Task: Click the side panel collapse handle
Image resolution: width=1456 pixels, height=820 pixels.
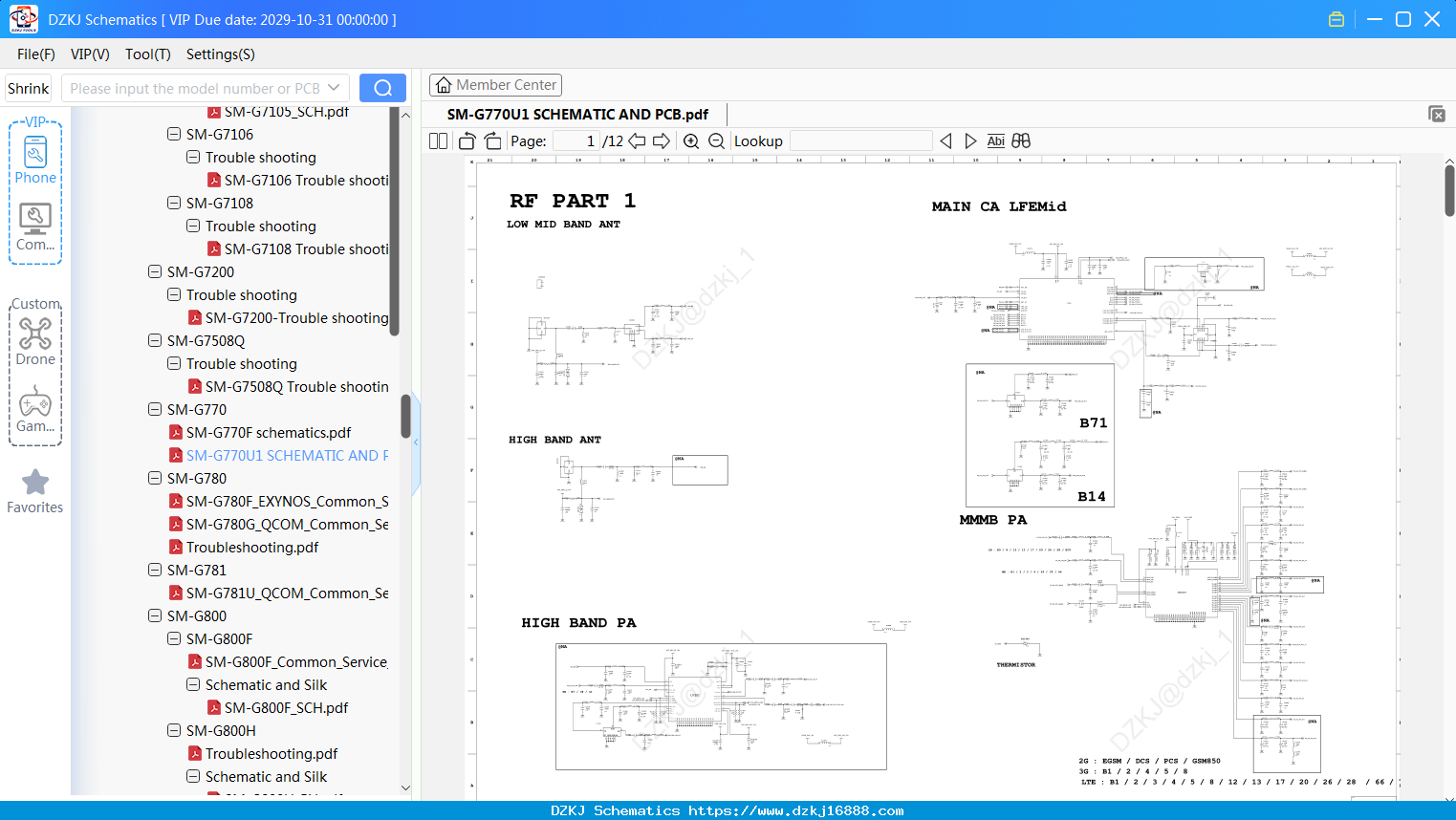Action: pyautogui.click(x=416, y=442)
